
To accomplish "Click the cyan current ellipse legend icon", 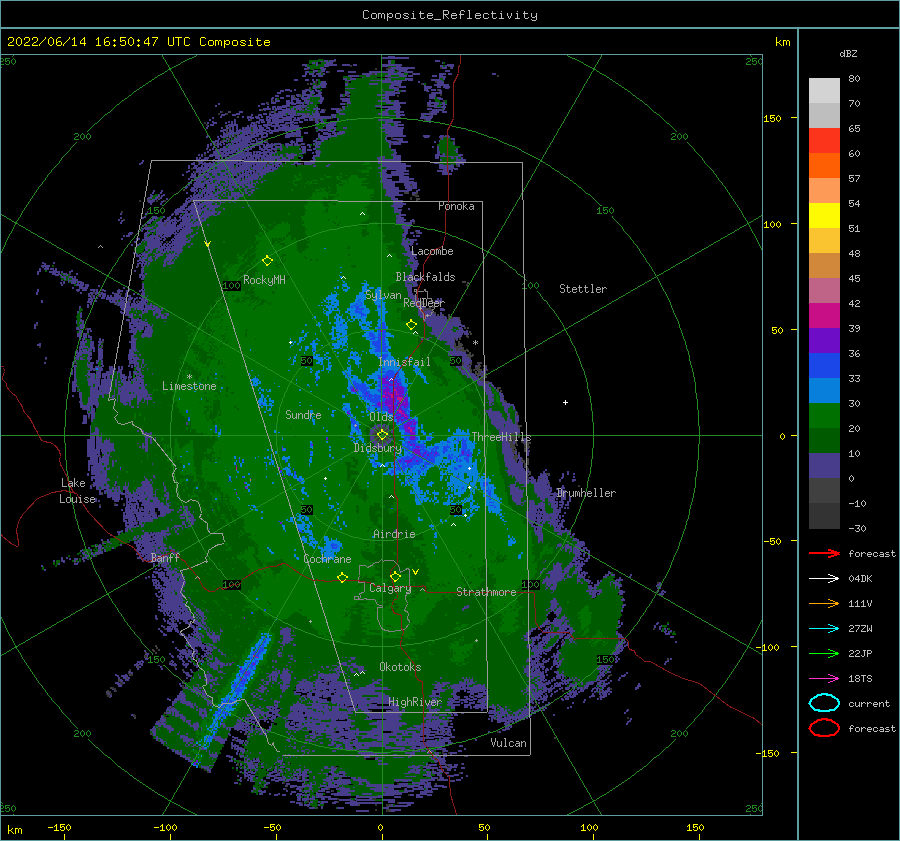I will [x=824, y=703].
